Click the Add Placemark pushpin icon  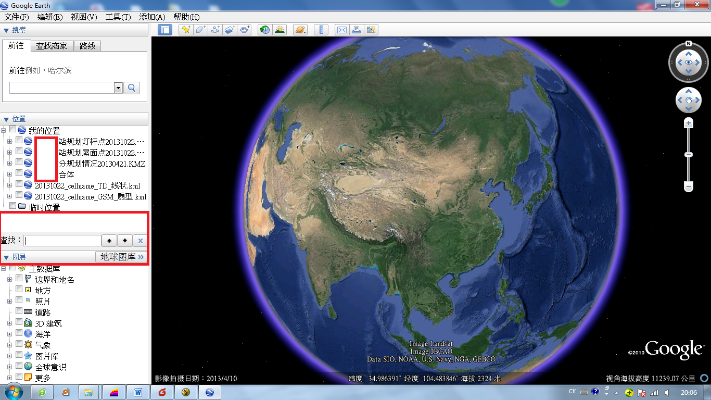185,30
